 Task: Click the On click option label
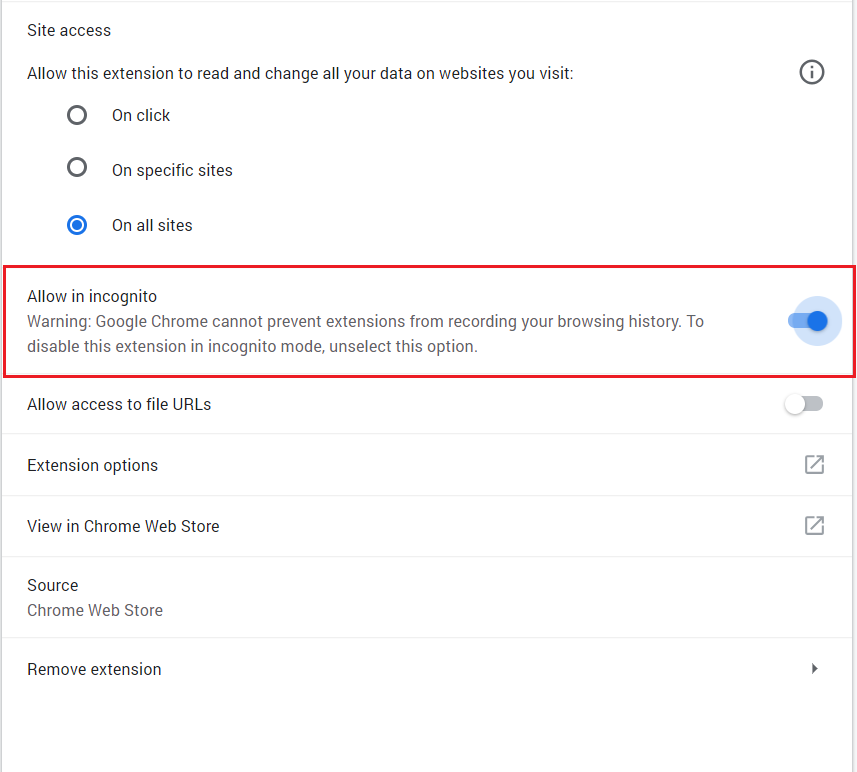tap(141, 115)
